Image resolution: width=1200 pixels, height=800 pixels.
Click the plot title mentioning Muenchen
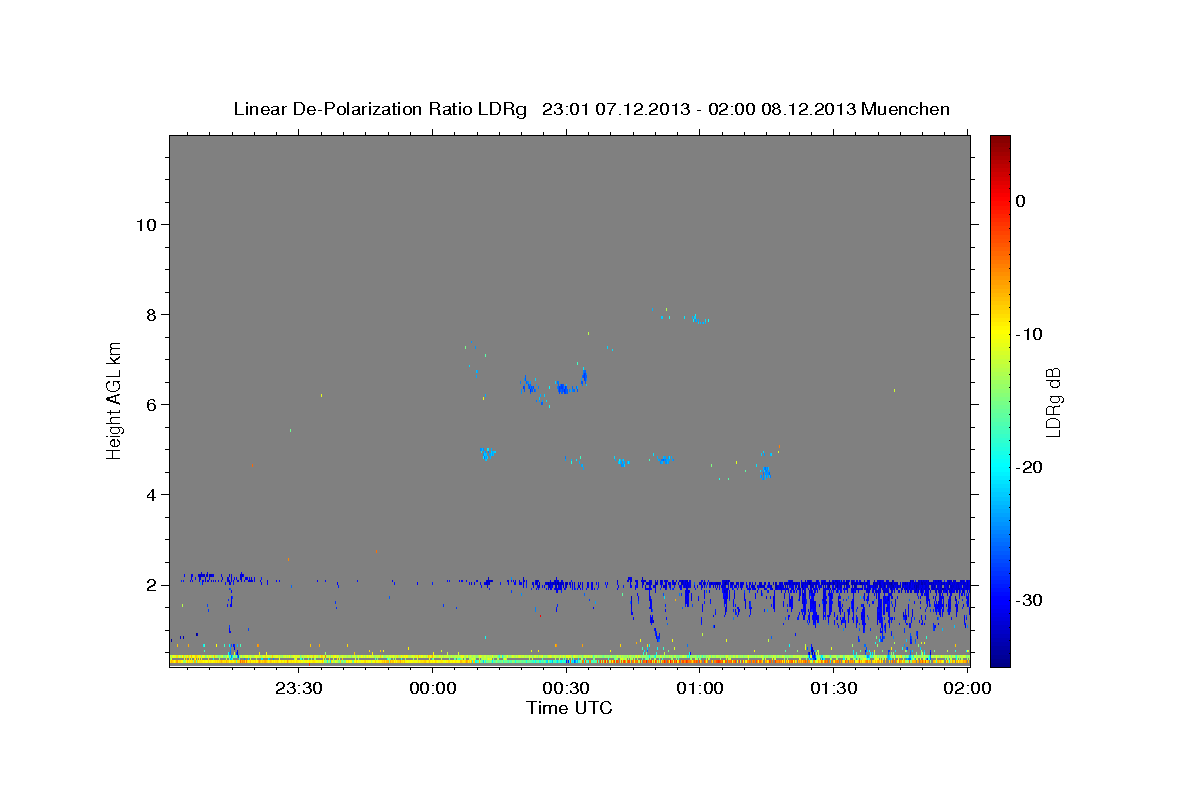coord(591,109)
